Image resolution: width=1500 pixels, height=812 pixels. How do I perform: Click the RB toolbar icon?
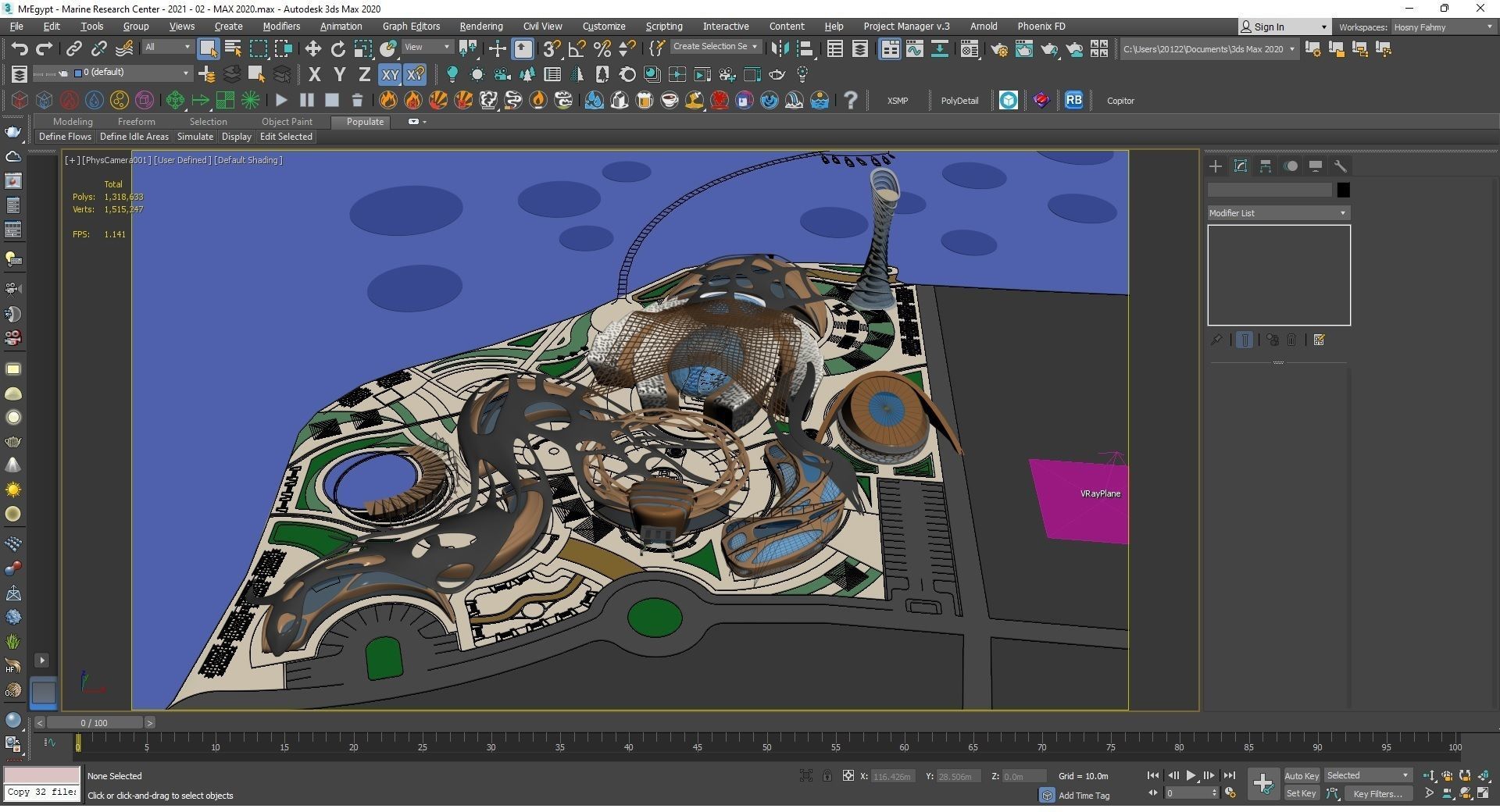click(x=1073, y=100)
